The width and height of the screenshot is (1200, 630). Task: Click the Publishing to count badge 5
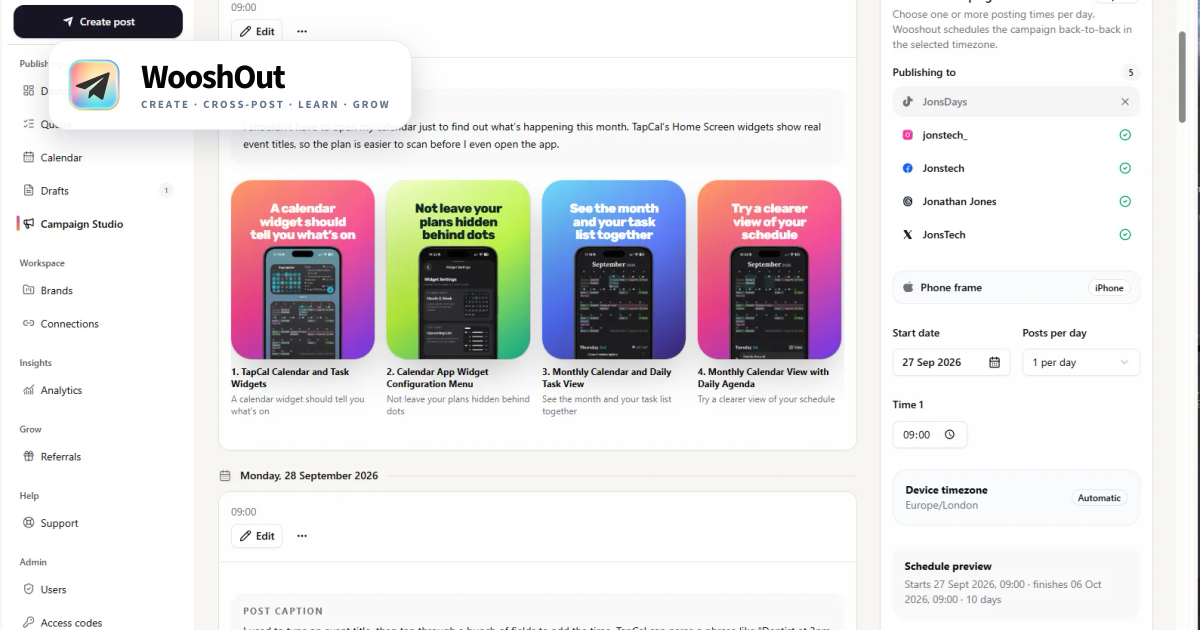coord(1131,72)
